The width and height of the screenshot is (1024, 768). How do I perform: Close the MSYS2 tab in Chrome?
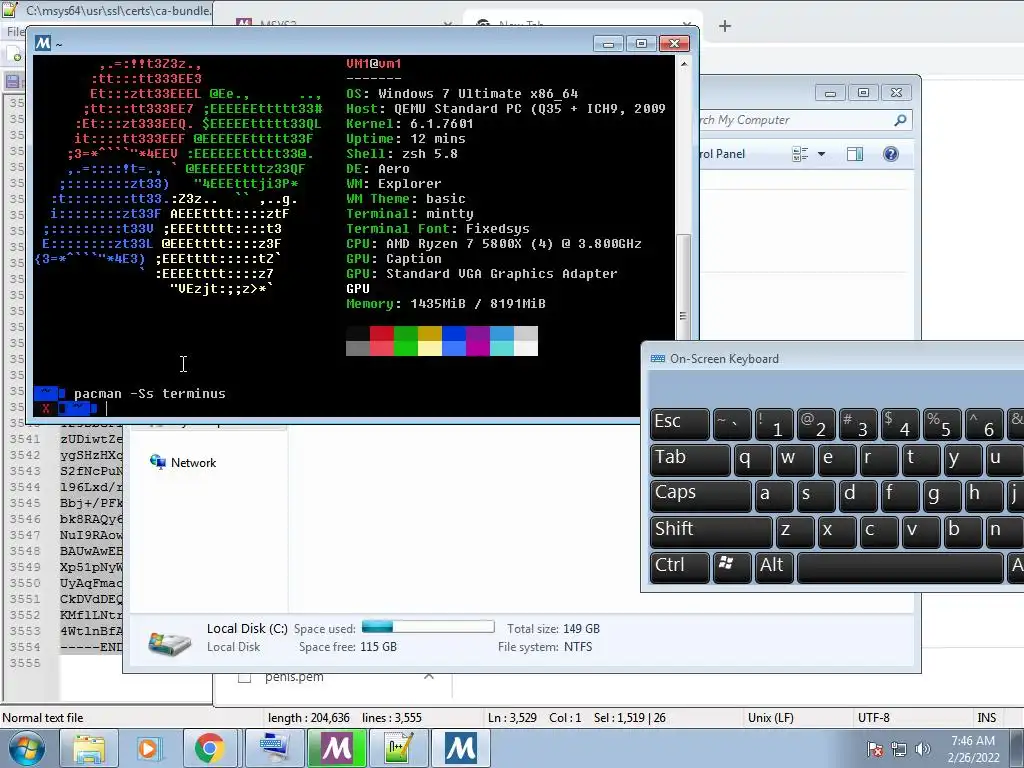click(447, 24)
